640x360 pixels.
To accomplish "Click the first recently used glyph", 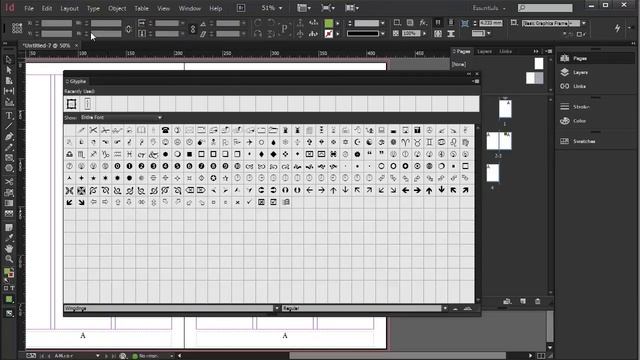I will [71, 104].
